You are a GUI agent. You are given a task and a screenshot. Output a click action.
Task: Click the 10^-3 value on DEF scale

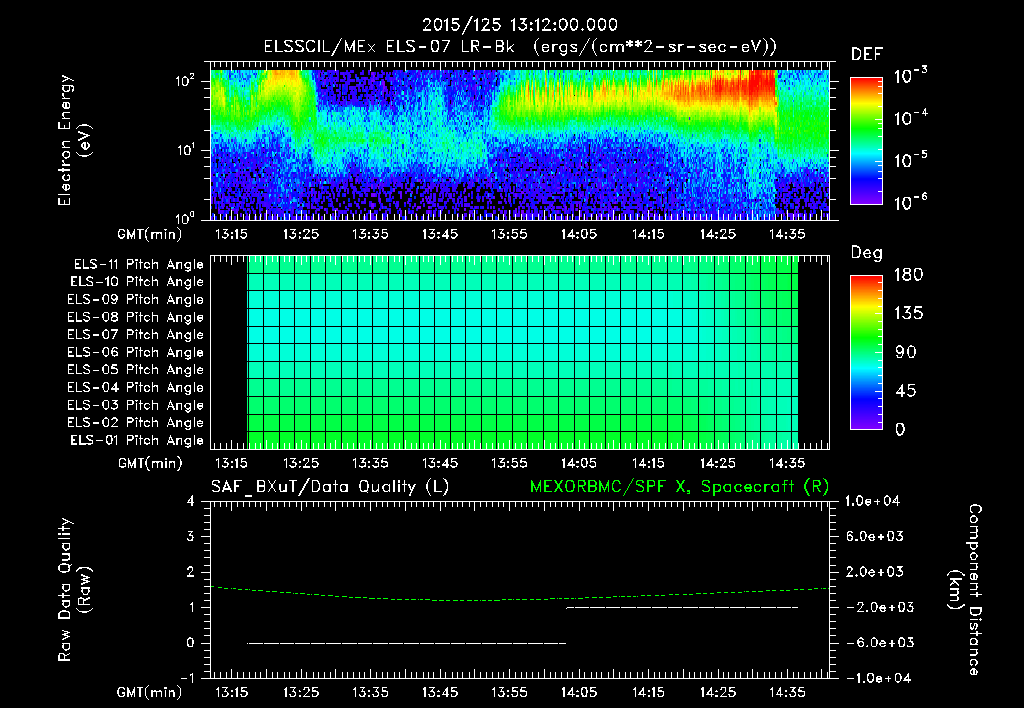(x=910, y=76)
